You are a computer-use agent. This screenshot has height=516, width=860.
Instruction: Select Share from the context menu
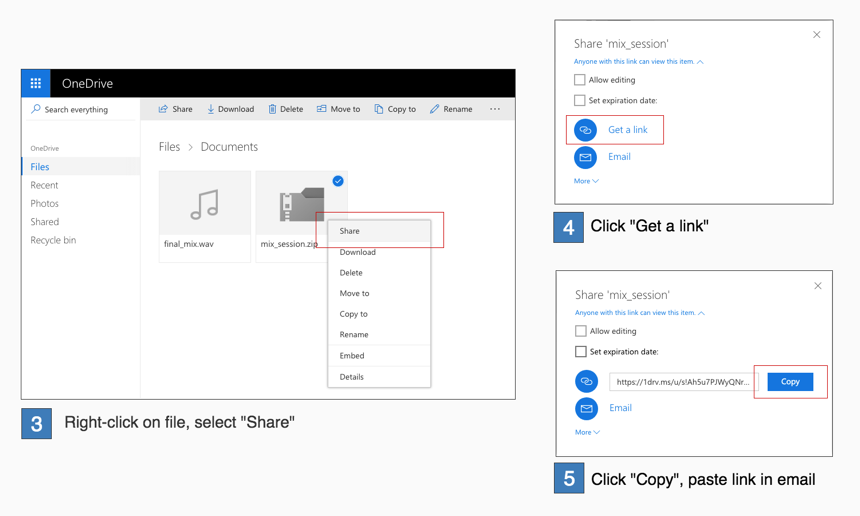pos(350,231)
